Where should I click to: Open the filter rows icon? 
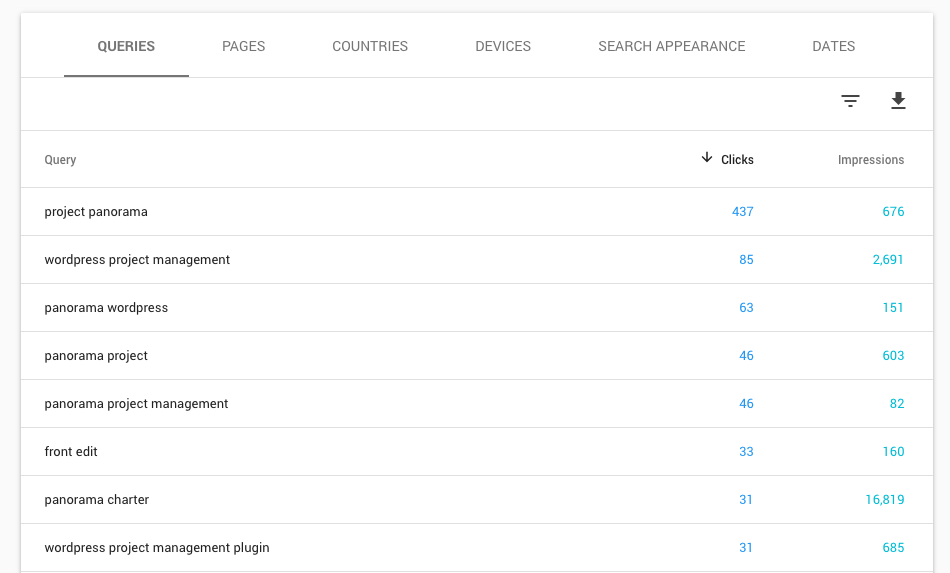pos(850,101)
